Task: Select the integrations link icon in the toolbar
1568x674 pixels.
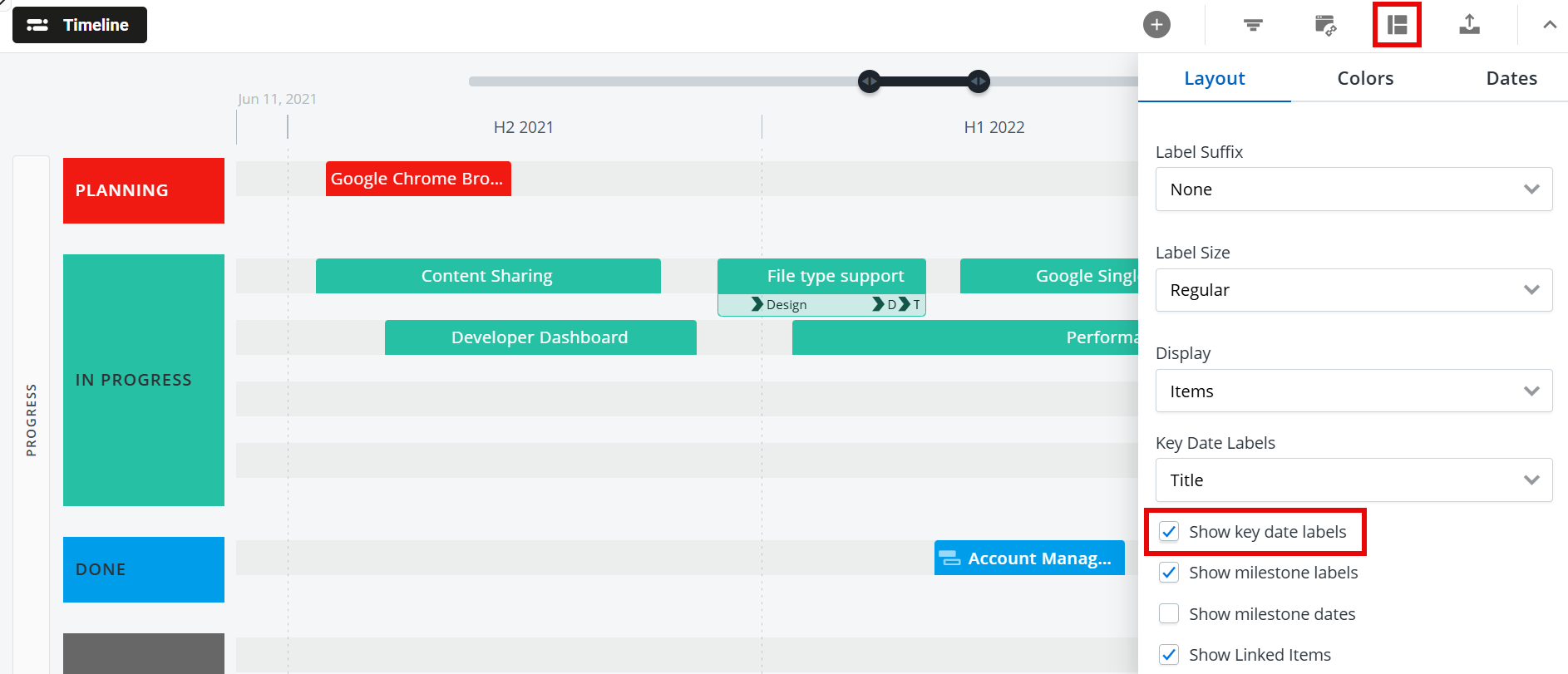Action: coord(1324,25)
